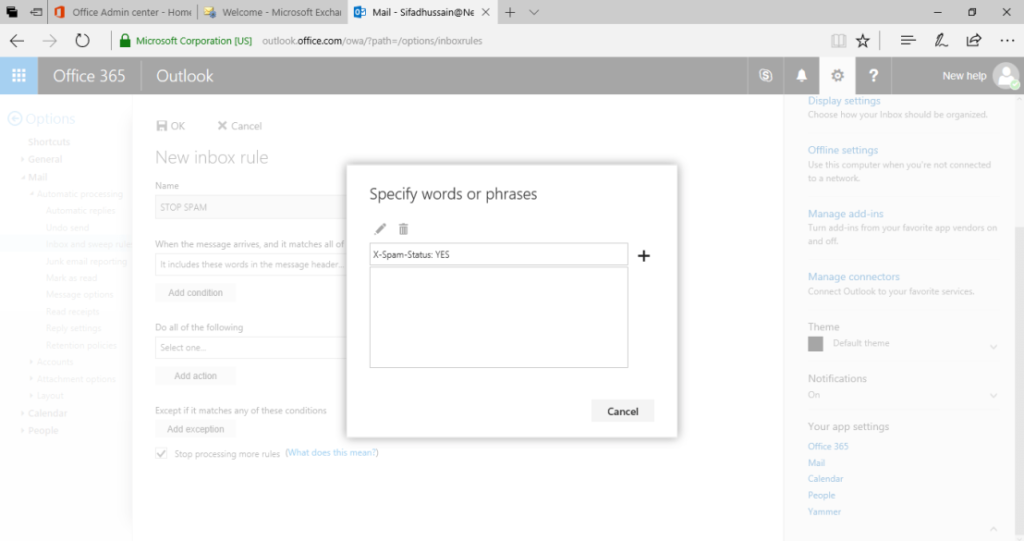
Task: Open the Select one action dropdown
Action: [251, 348]
